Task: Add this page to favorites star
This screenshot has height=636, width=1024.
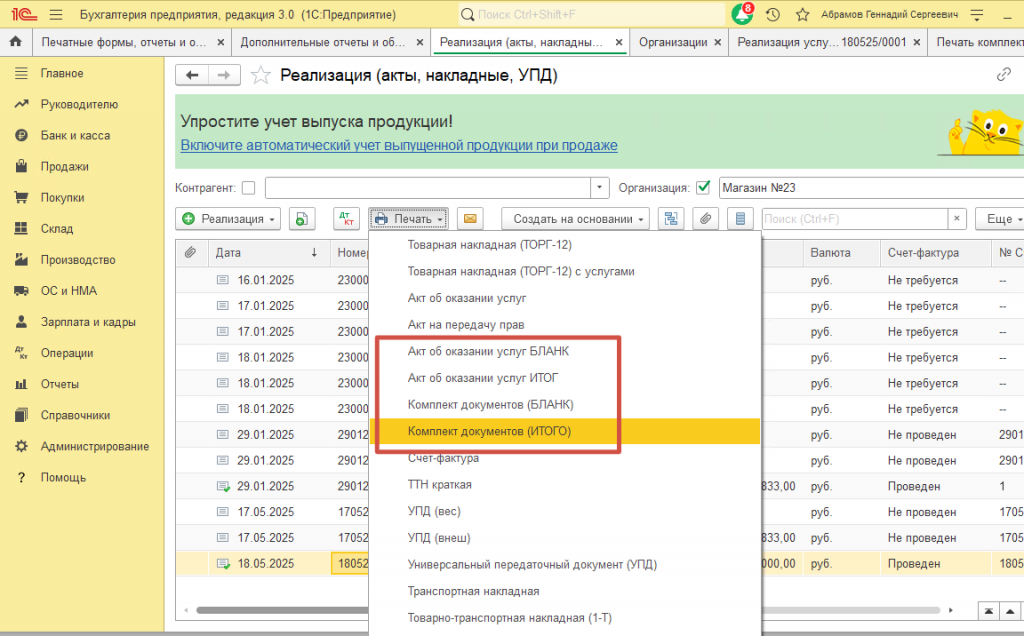Action: click(261, 75)
